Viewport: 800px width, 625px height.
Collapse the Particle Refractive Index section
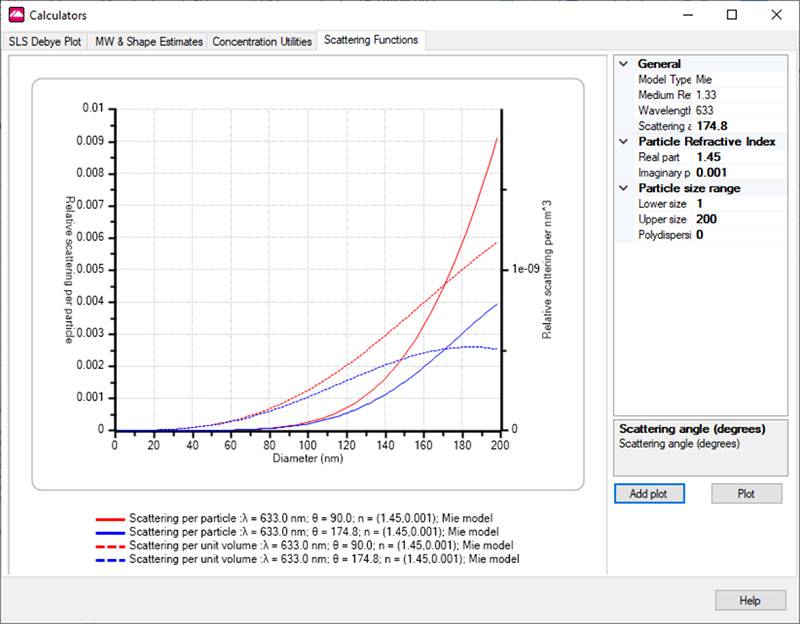coord(625,142)
